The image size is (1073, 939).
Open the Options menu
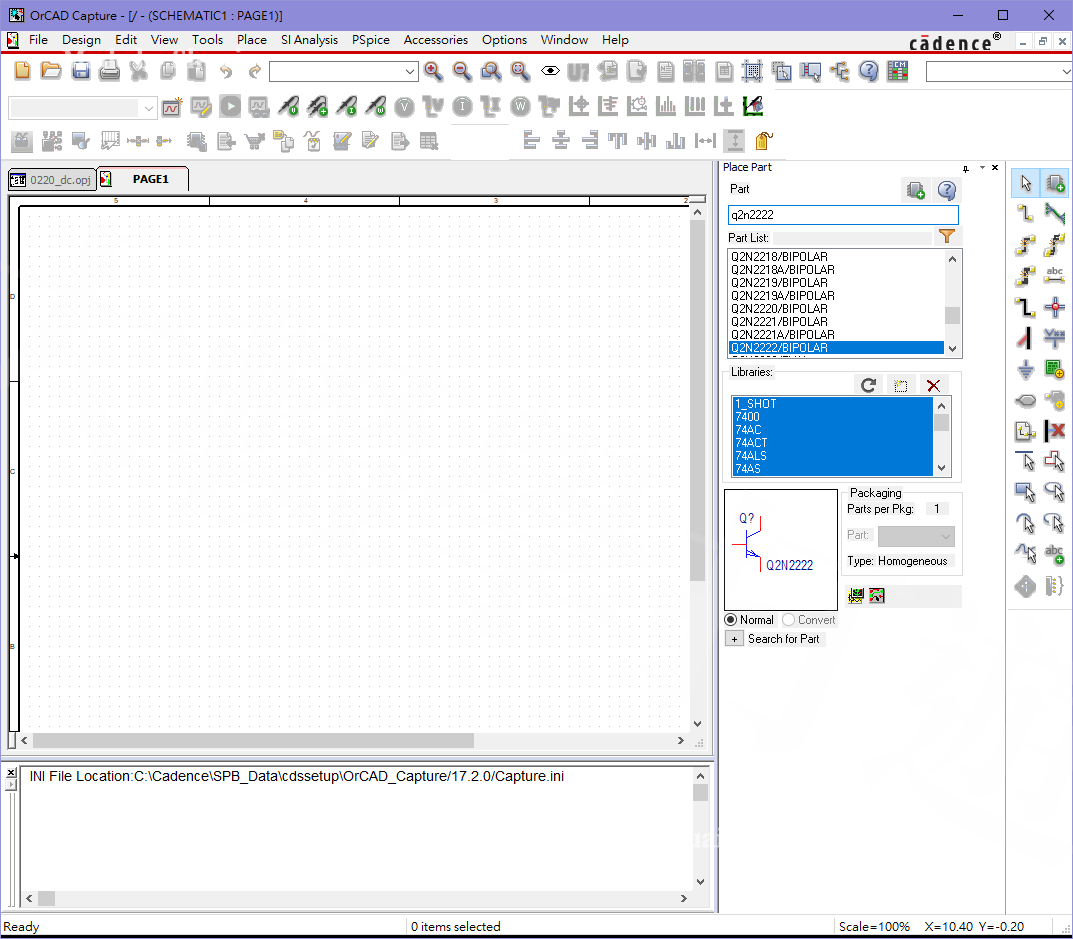click(x=504, y=40)
